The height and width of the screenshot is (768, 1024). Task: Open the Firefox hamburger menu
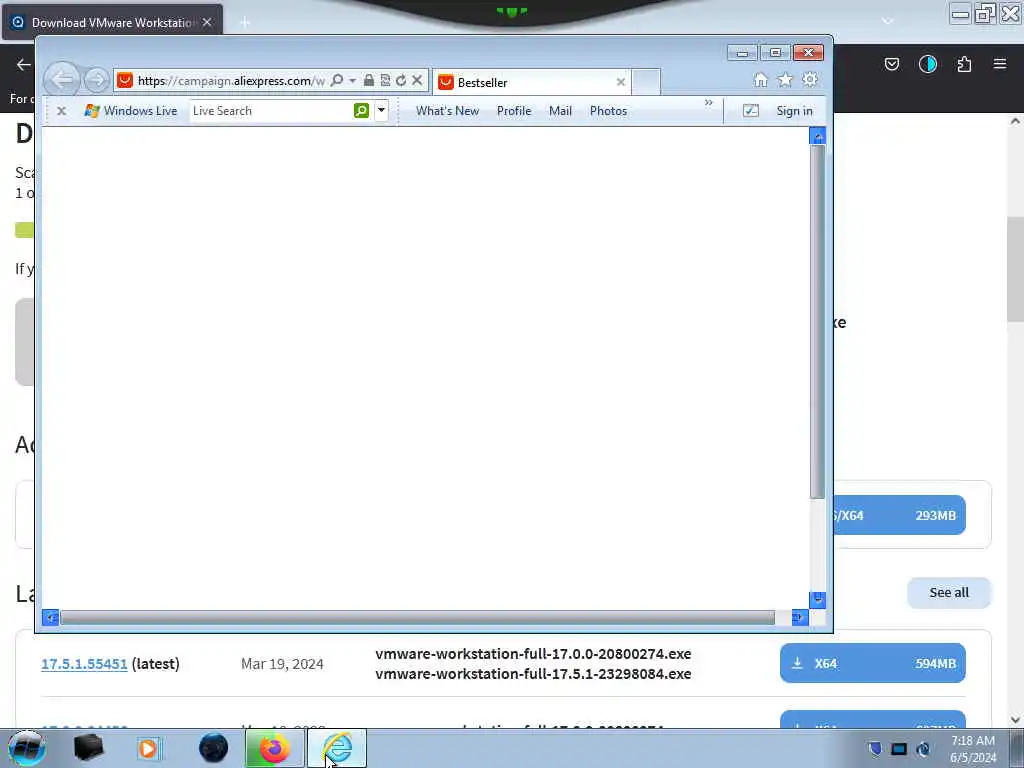1000,64
